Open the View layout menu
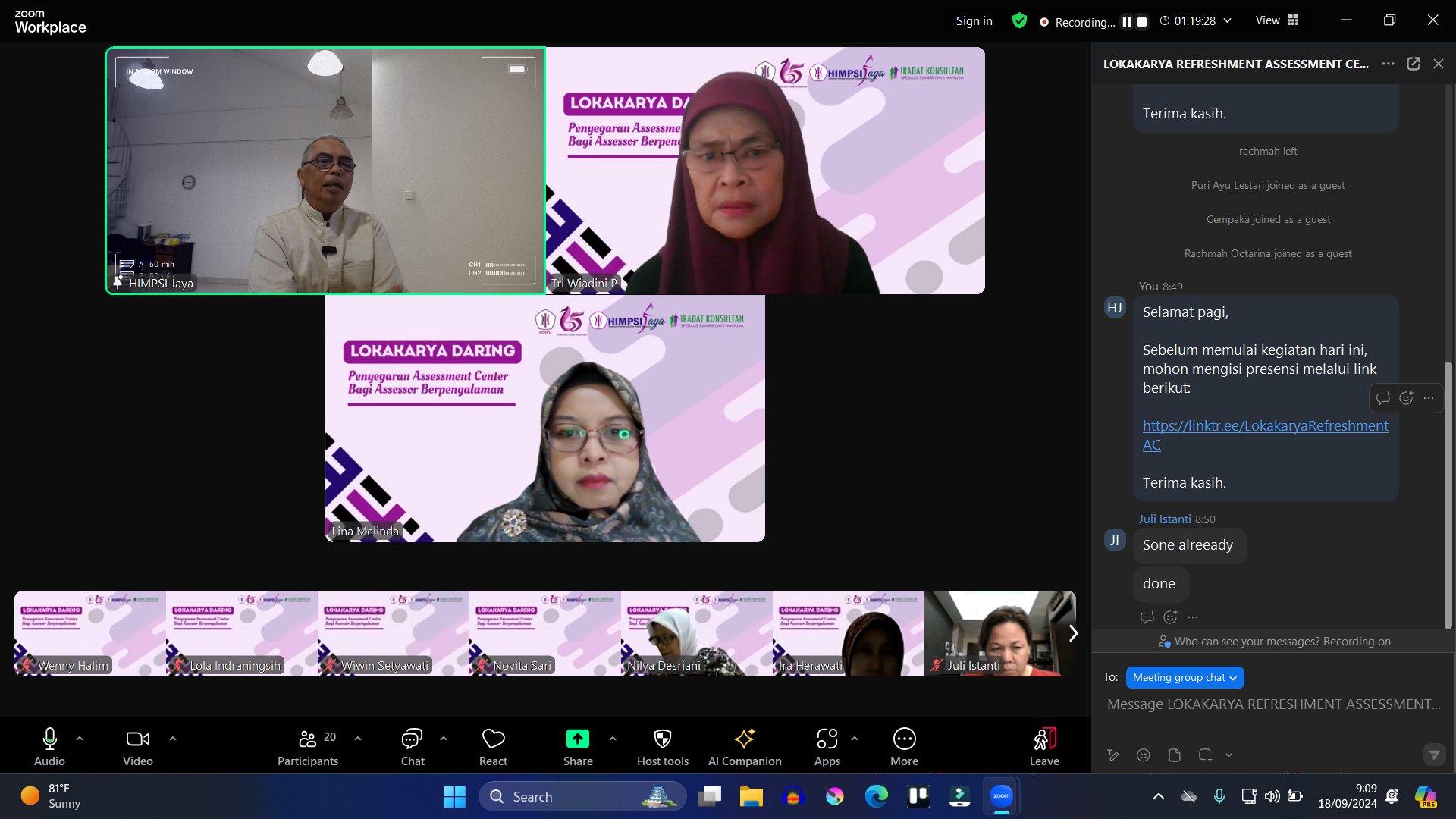This screenshot has height=819, width=1456. [x=1278, y=20]
